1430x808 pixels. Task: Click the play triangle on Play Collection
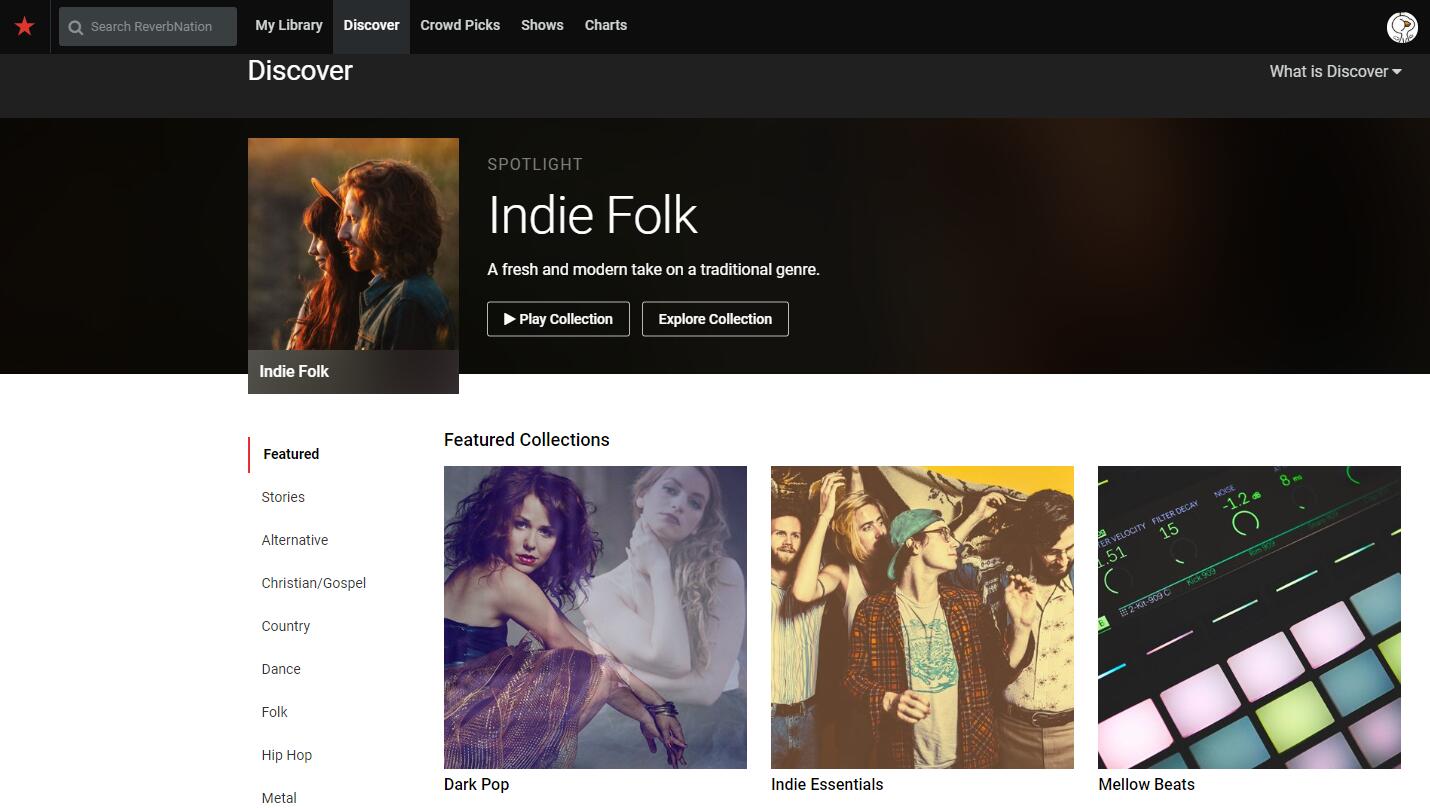coord(512,318)
